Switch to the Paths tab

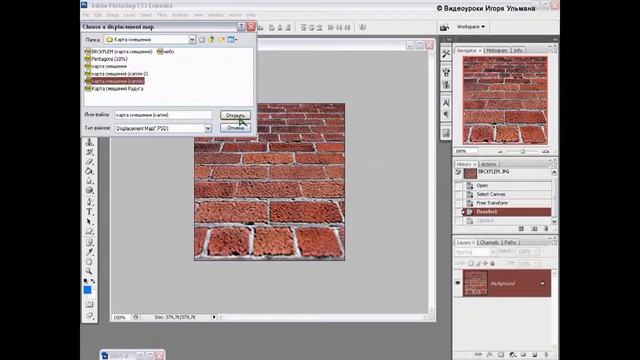tap(510, 242)
